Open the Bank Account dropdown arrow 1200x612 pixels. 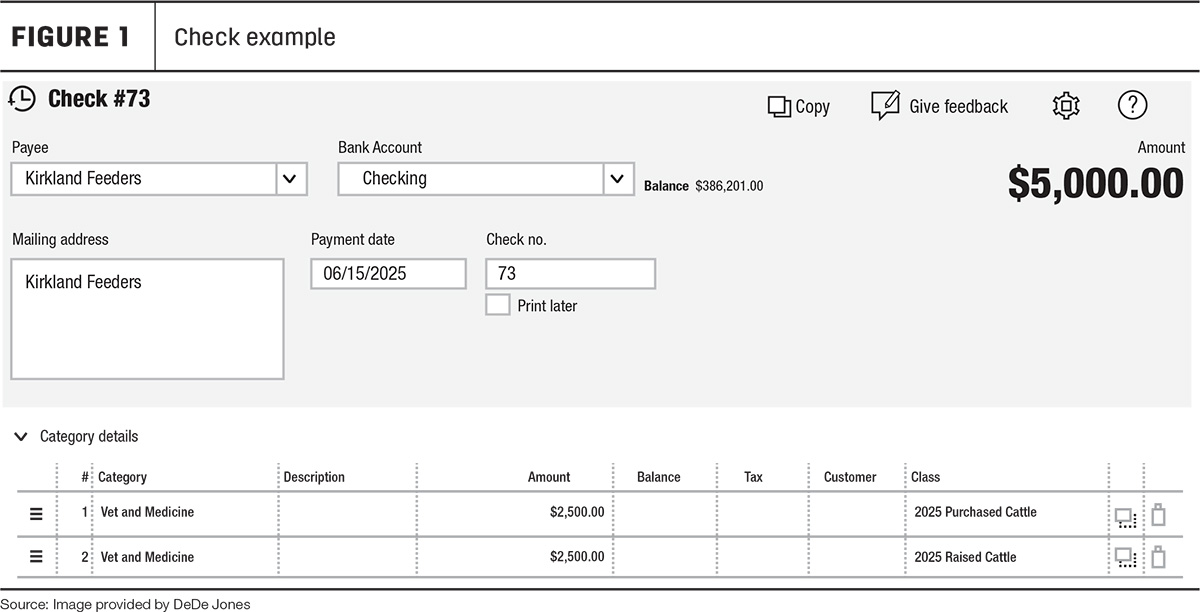pyautogui.click(x=618, y=179)
